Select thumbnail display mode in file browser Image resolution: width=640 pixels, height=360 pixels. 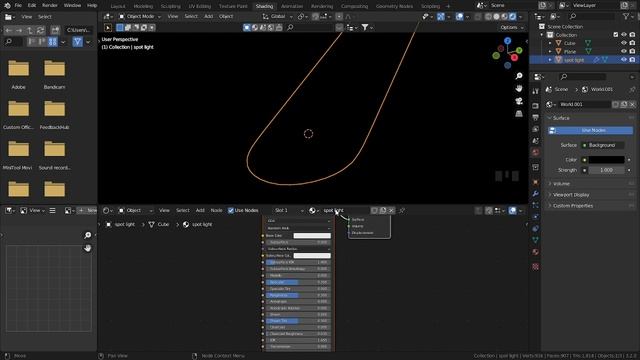click(x=53, y=42)
